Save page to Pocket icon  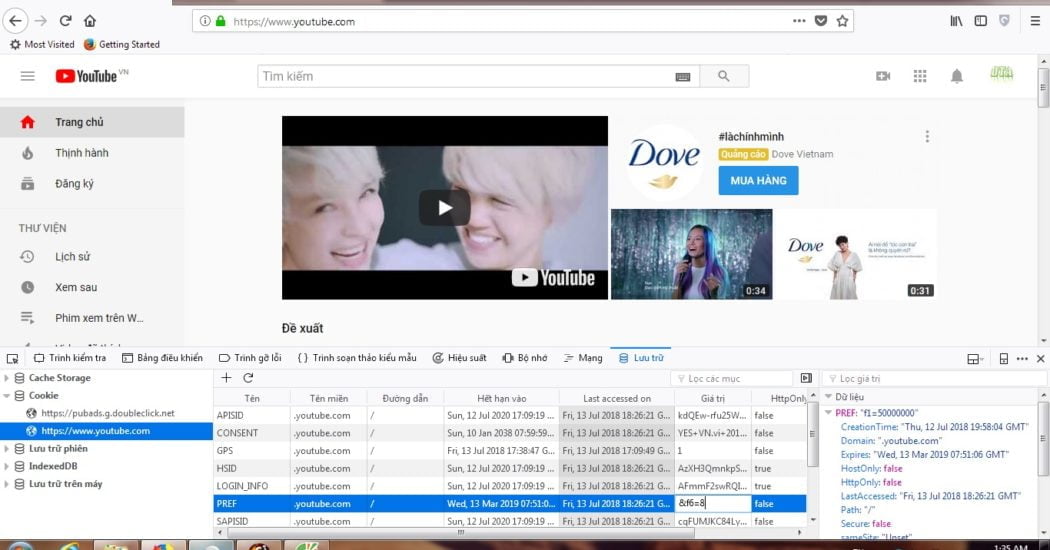point(820,21)
